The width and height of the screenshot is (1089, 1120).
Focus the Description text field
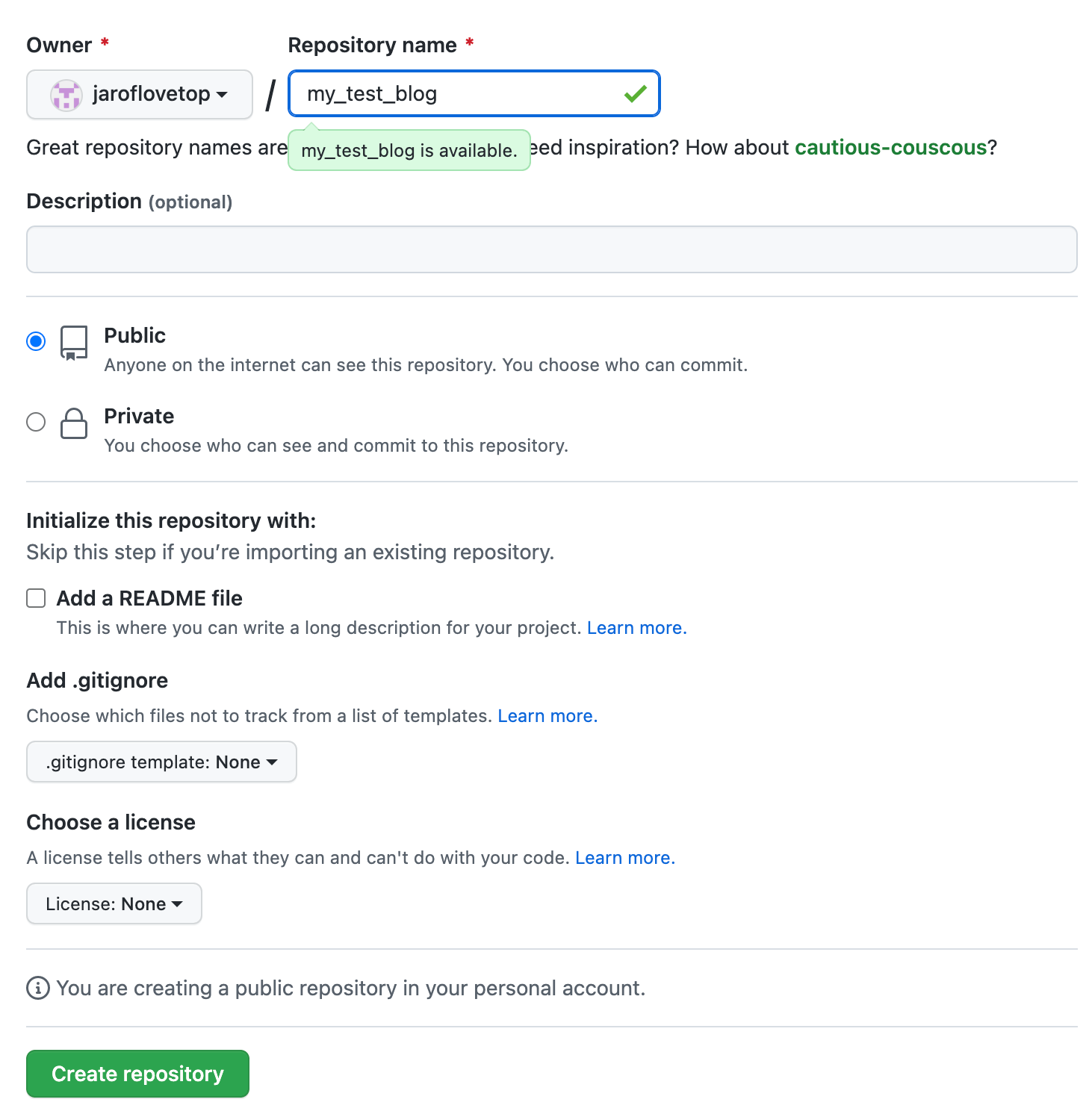[x=552, y=249]
